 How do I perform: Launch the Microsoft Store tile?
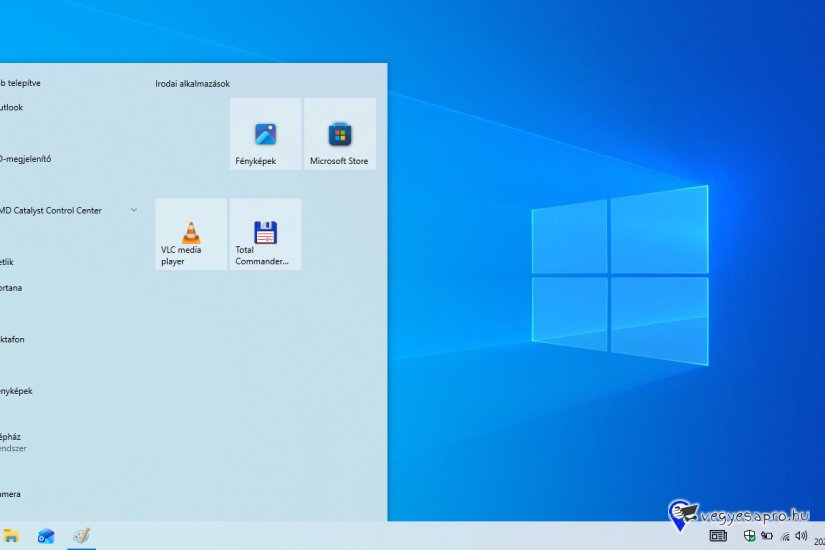tap(339, 134)
